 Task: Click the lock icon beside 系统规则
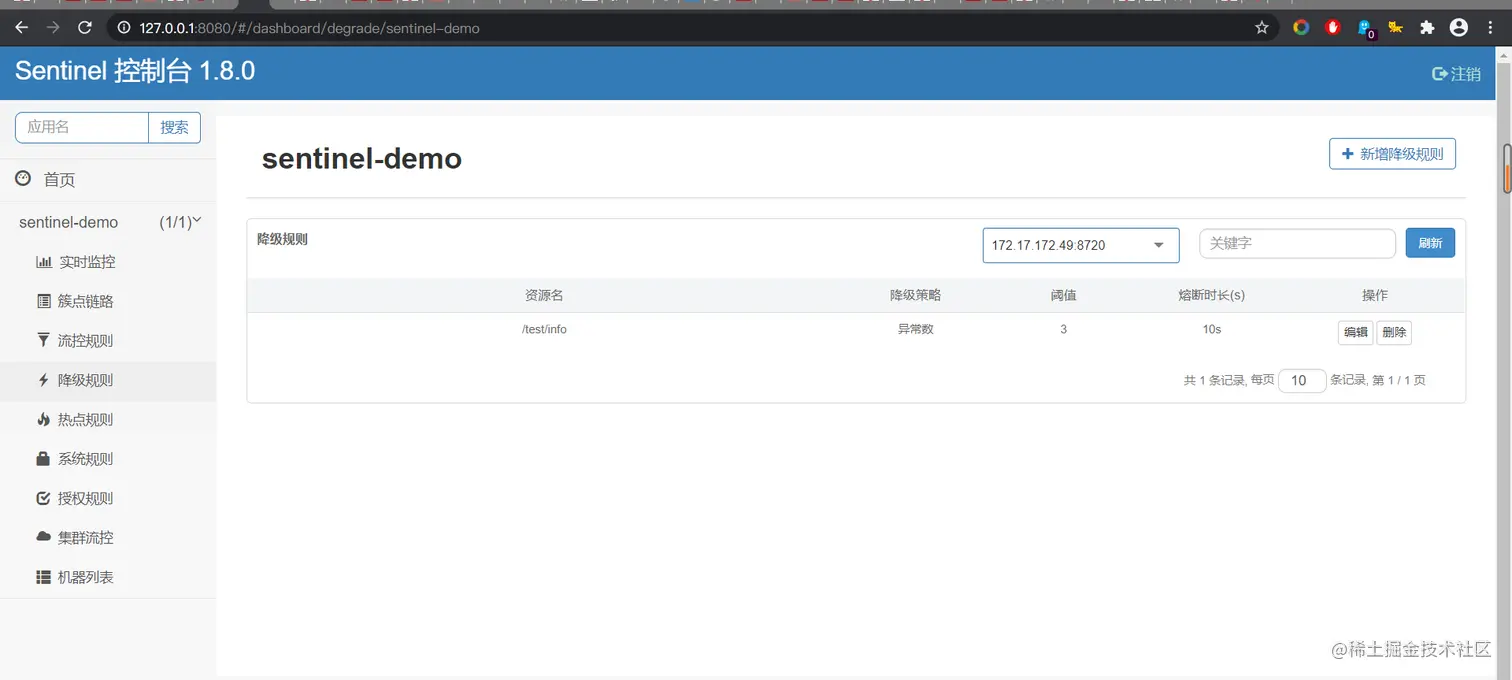tap(43, 458)
